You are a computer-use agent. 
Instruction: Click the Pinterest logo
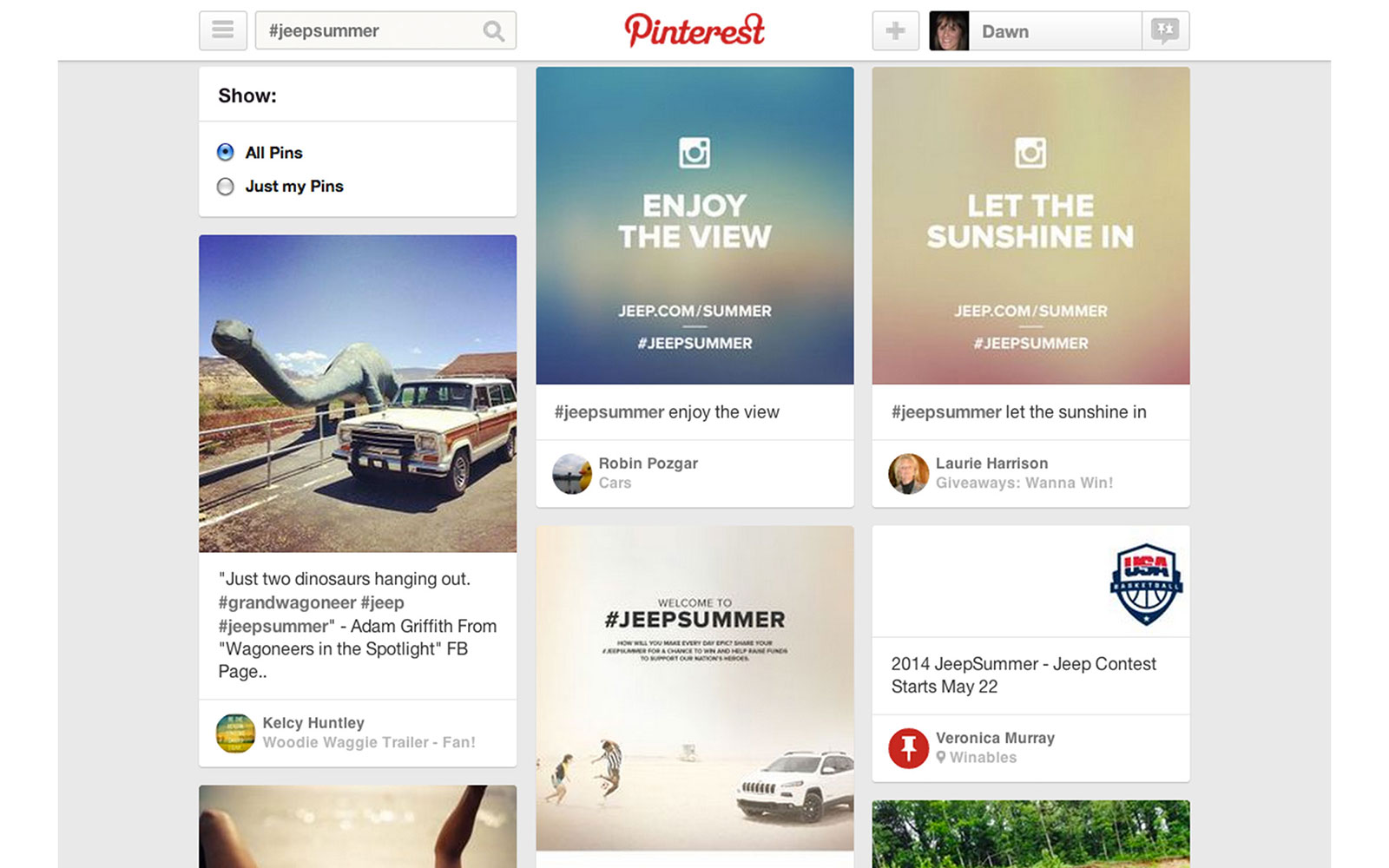pyautogui.click(x=694, y=30)
